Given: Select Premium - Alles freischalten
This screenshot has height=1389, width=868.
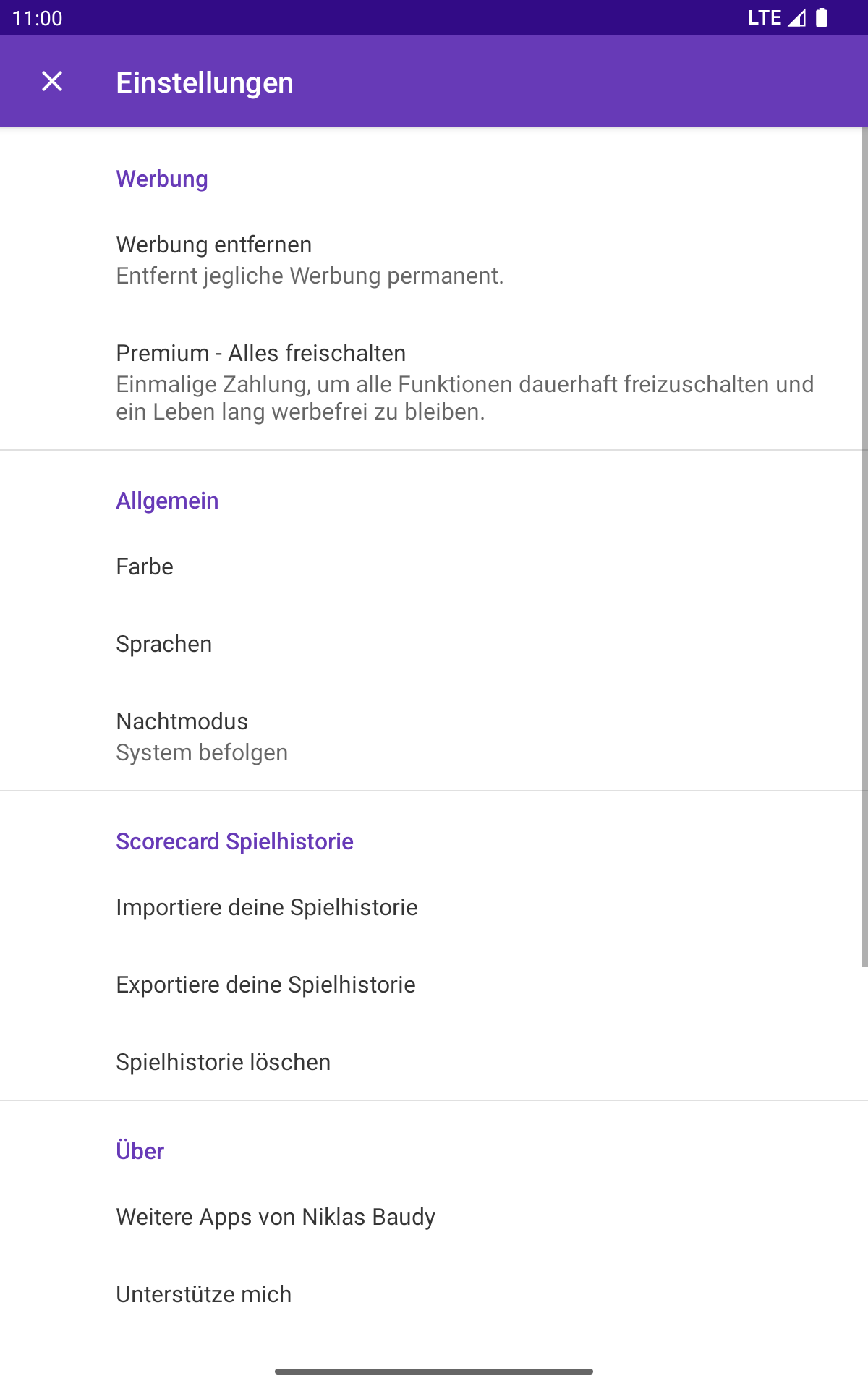Looking at the screenshot, I should click(434, 381).
